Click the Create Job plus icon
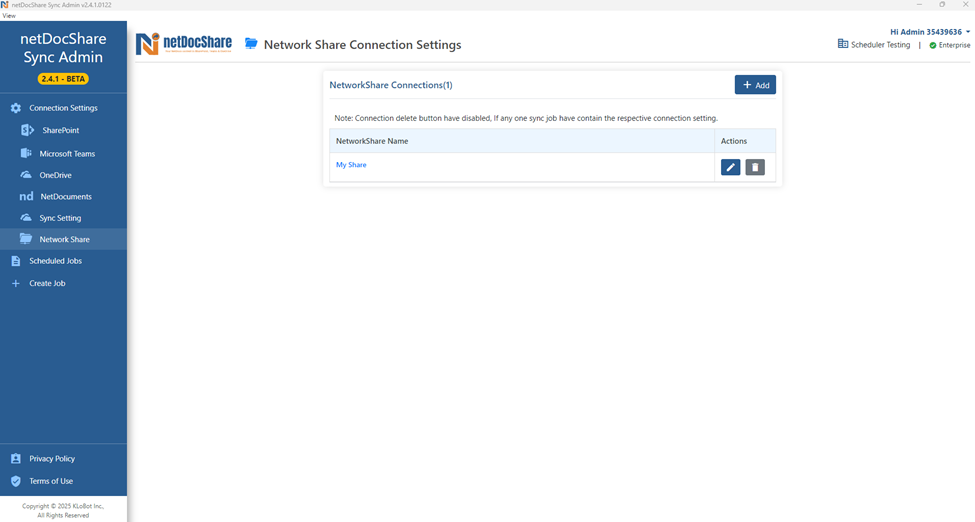Viewport: 975px width, 522px height. coord(16,283)
